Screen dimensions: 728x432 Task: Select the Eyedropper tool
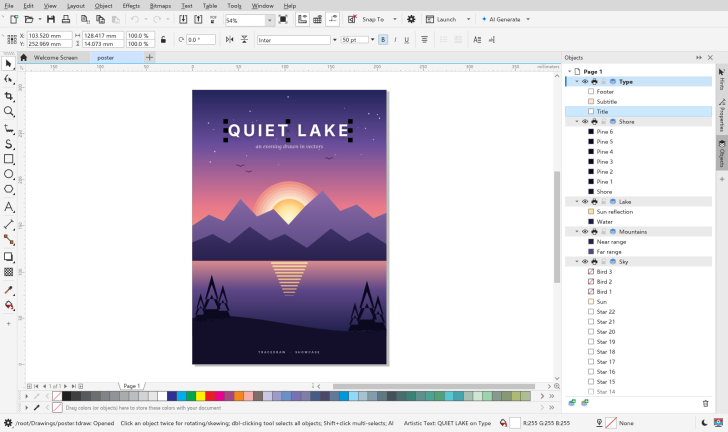point(8,290)
